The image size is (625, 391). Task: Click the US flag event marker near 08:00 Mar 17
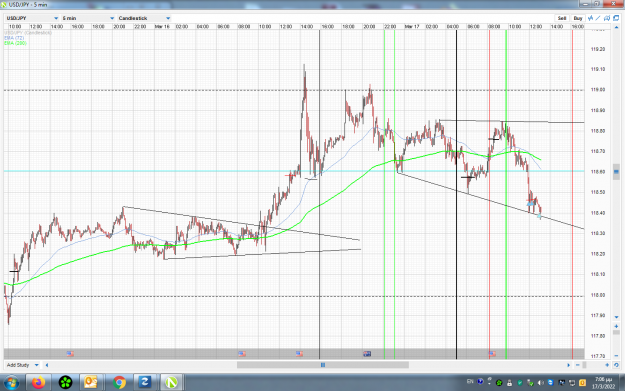pyautogui.click(x=492, y=354)
